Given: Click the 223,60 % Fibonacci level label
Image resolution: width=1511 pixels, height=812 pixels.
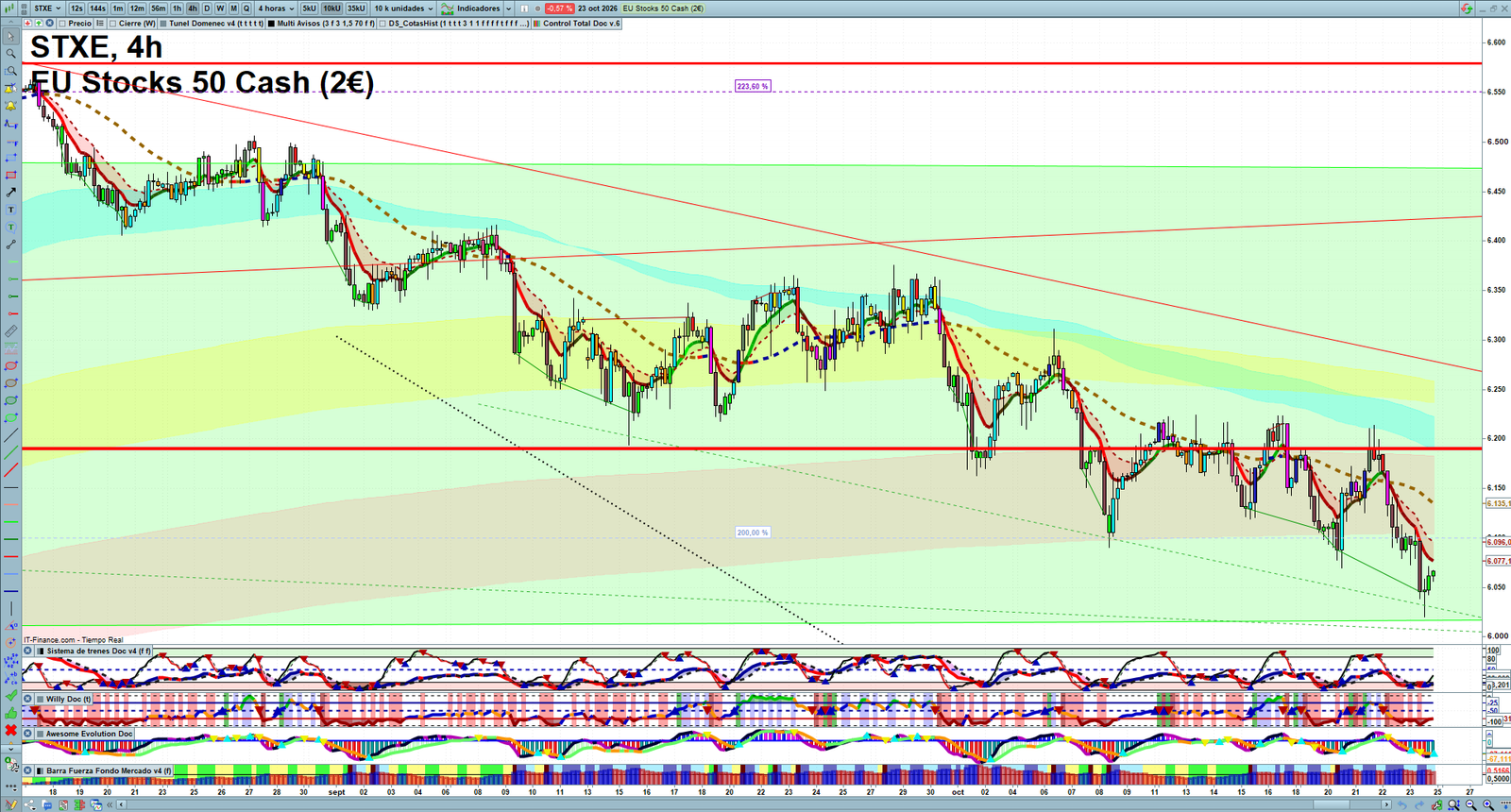Looking at the screenshot, I should [x=753, y=86].
